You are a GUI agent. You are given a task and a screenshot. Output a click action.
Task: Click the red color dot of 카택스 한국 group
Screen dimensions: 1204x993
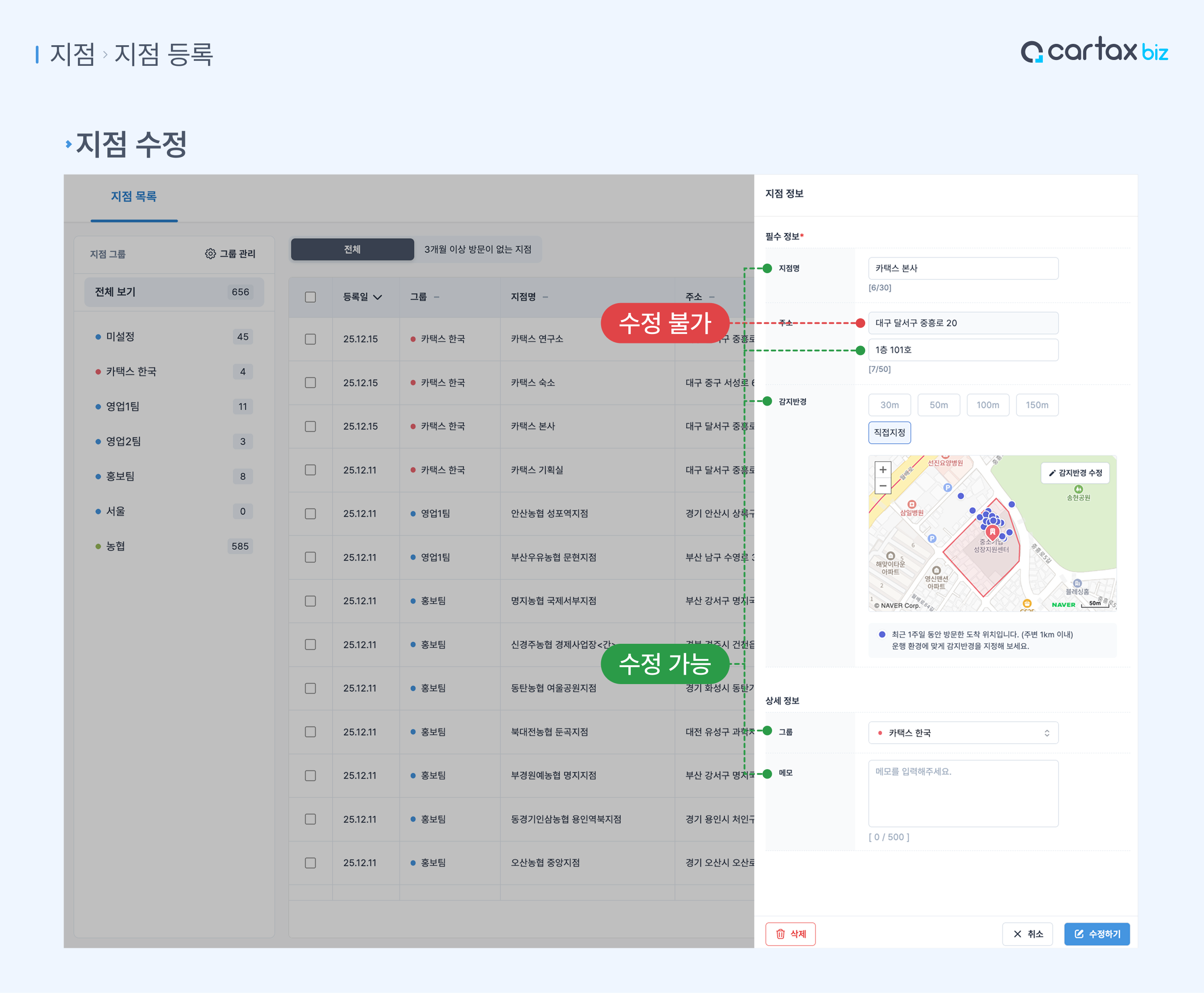(98, 372)
